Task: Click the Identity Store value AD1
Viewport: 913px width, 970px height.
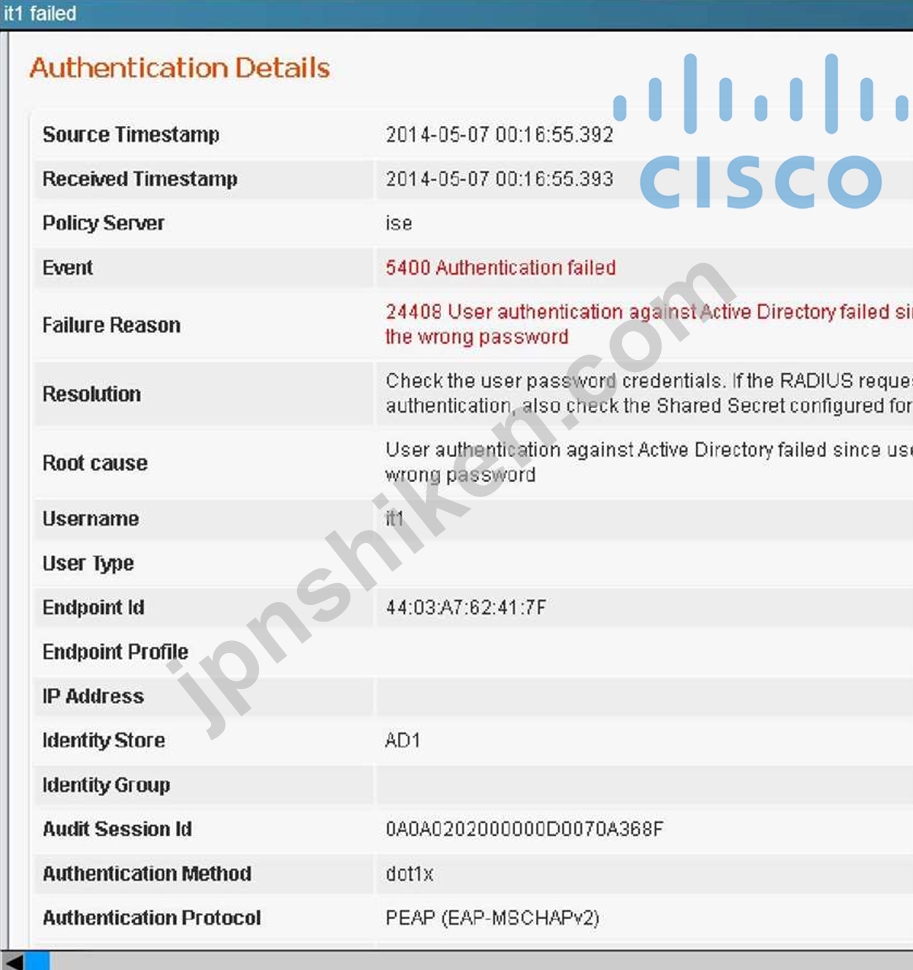Action: pos(403,740)
